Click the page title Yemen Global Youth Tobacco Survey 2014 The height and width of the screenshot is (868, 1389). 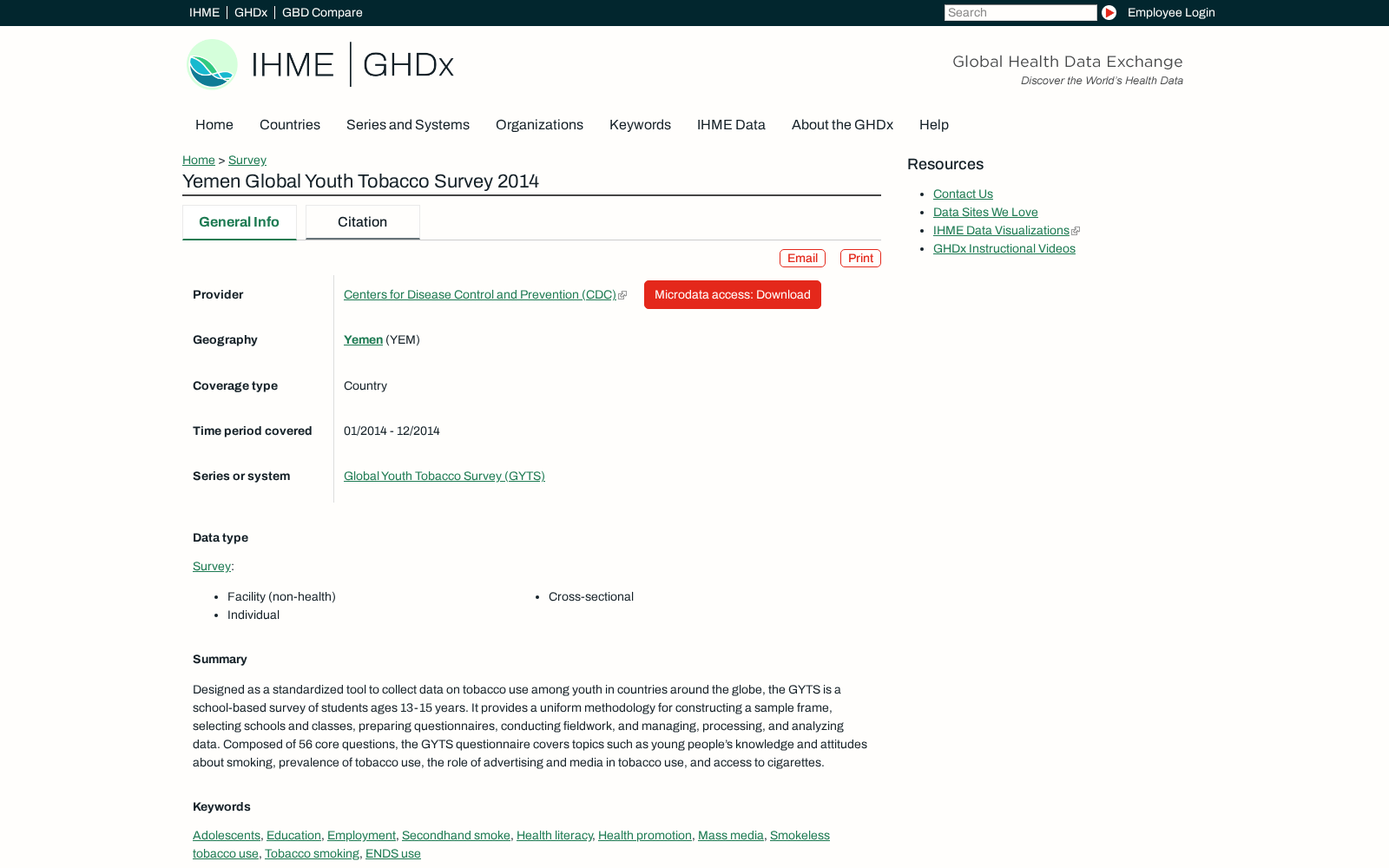click(x=360, y=181)
